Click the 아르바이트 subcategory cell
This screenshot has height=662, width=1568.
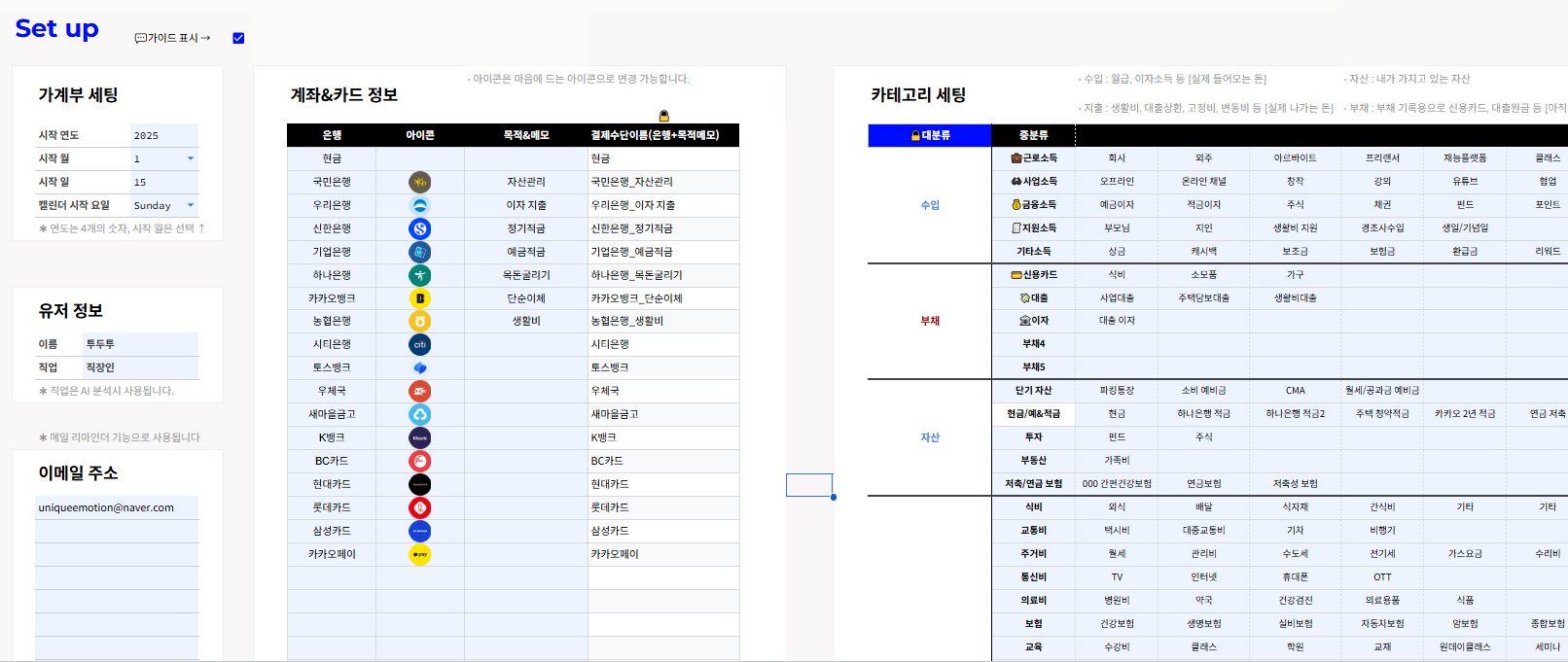1295,158
